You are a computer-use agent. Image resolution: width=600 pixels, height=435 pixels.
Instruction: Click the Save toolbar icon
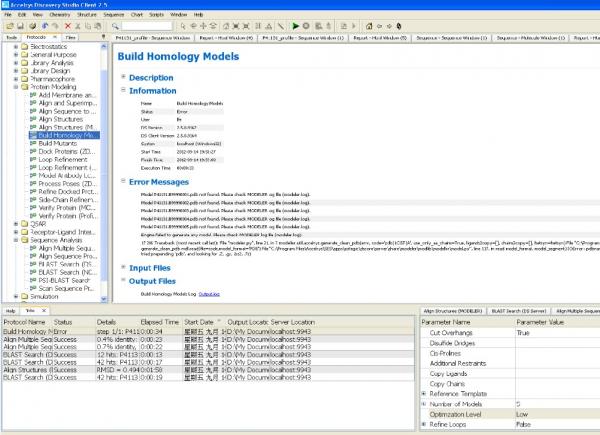pos(20,26)
